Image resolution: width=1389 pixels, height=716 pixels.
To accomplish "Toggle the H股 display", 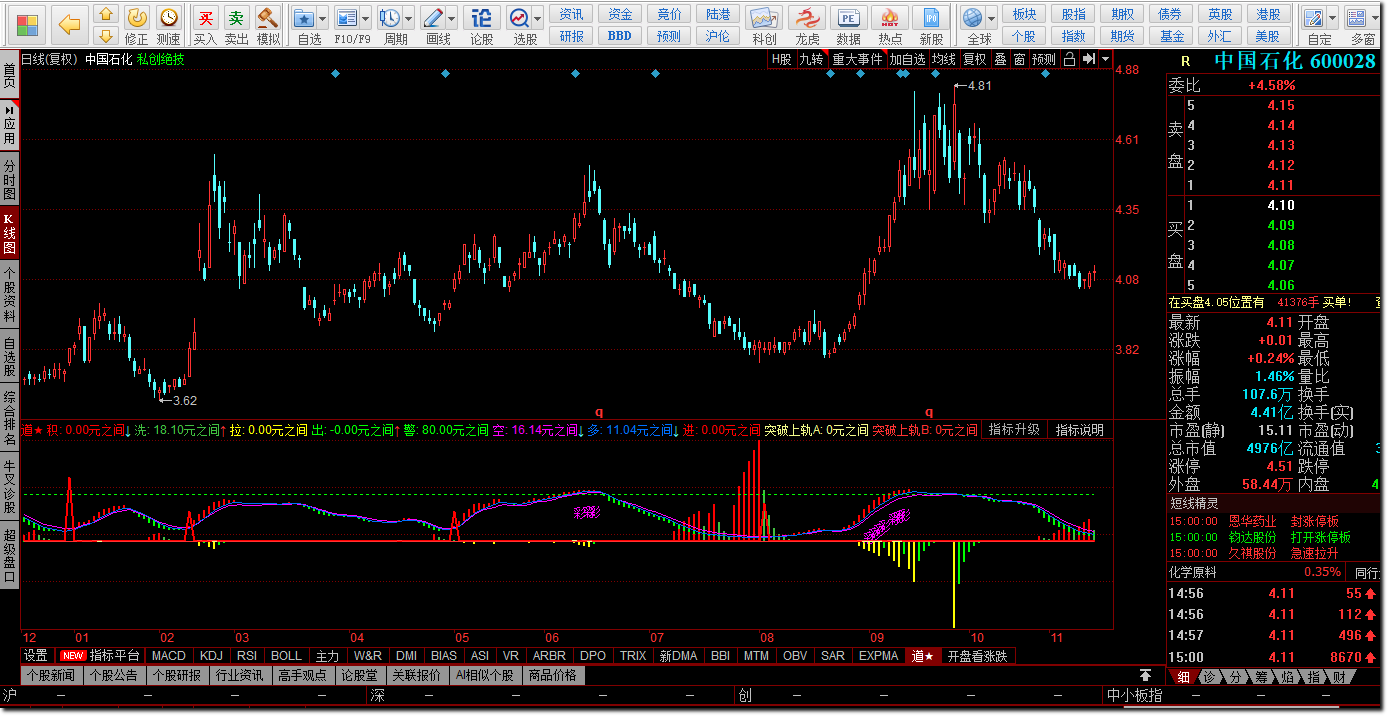I will point(781,59).
